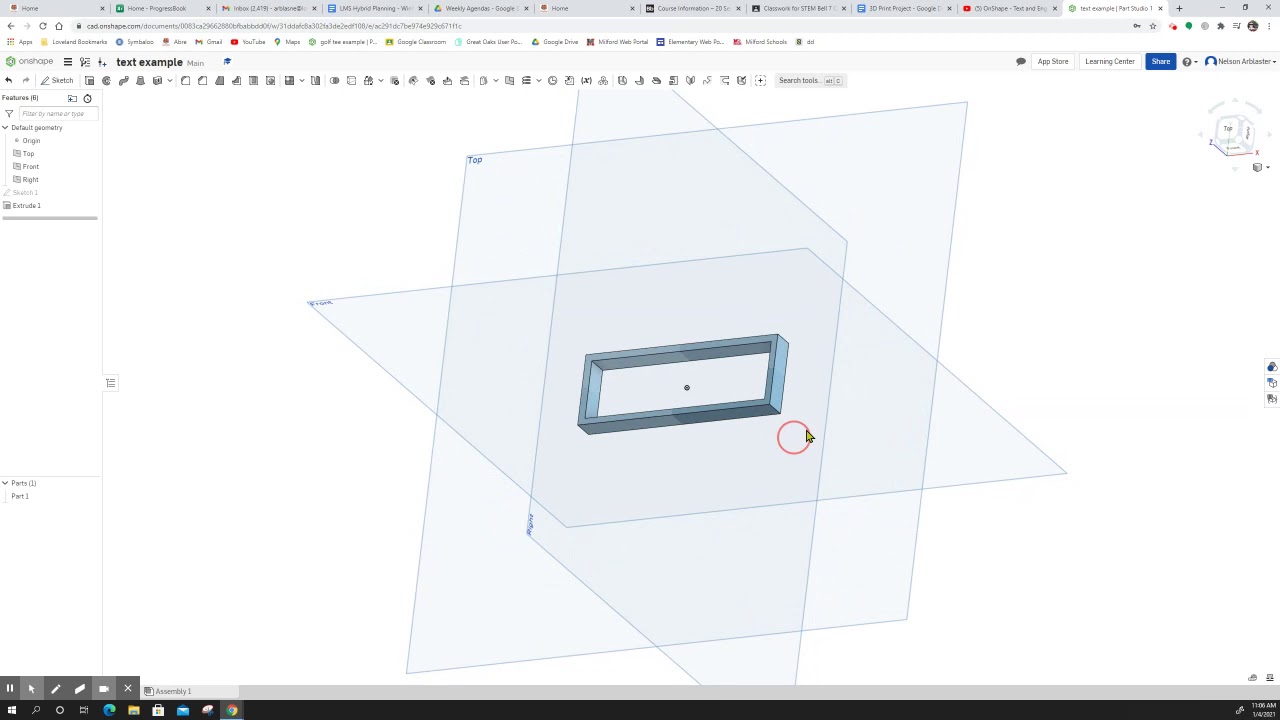This screenshot has width=1280, height=720.
Task: Click the rollback stopwatch icon in Features
Action: tap(87, 98)
